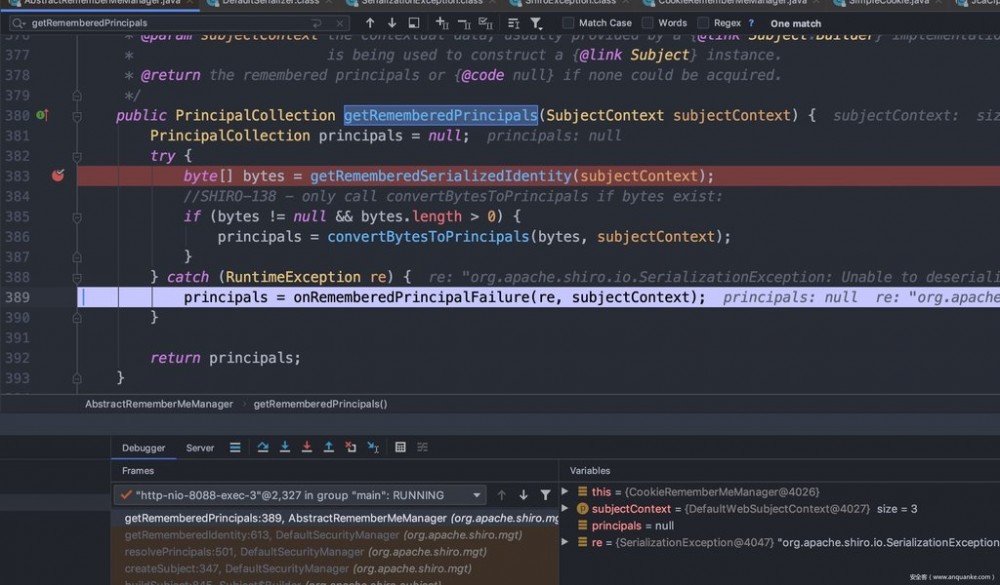Click Step Over icon in debugger toolbar

click(x=263, y=447)
